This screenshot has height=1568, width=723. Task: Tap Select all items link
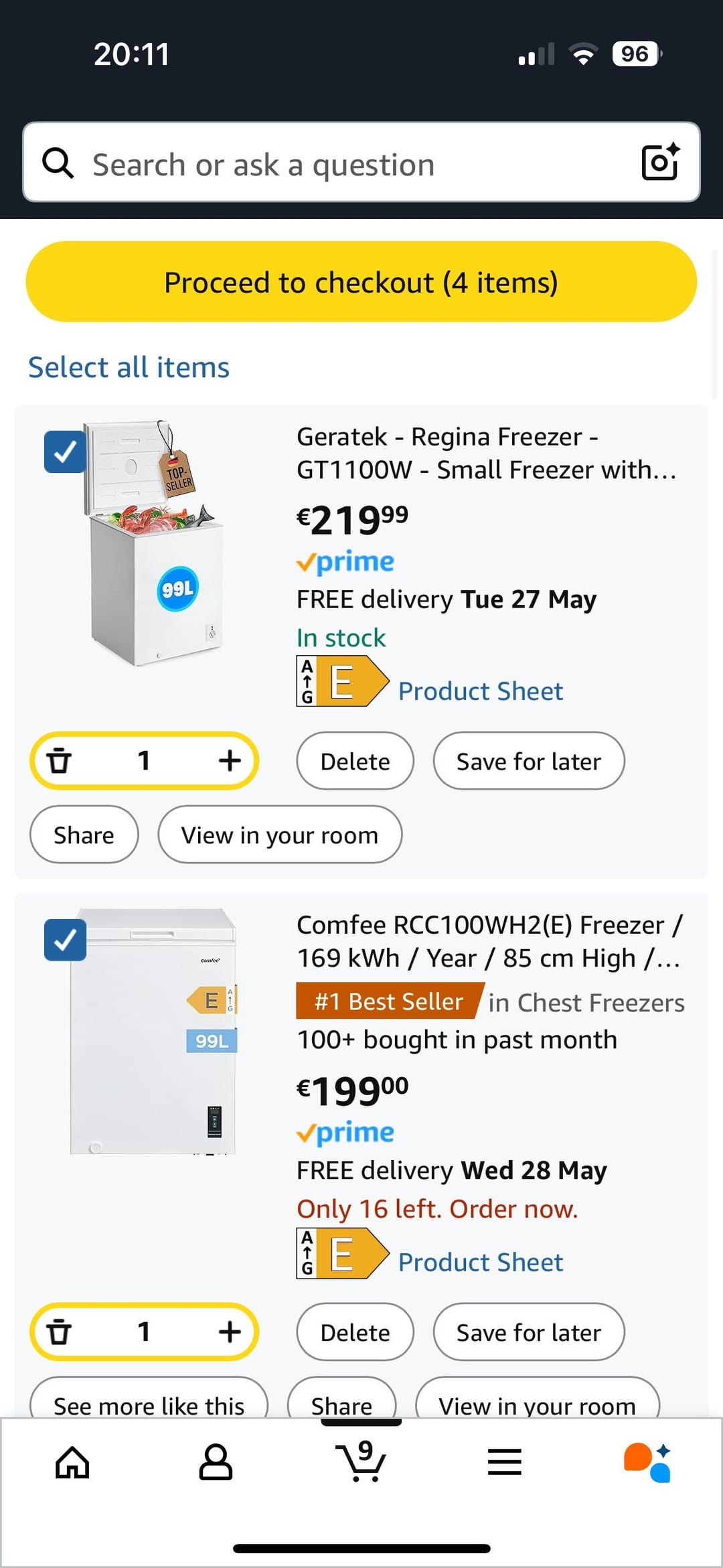tap(129, 368)
